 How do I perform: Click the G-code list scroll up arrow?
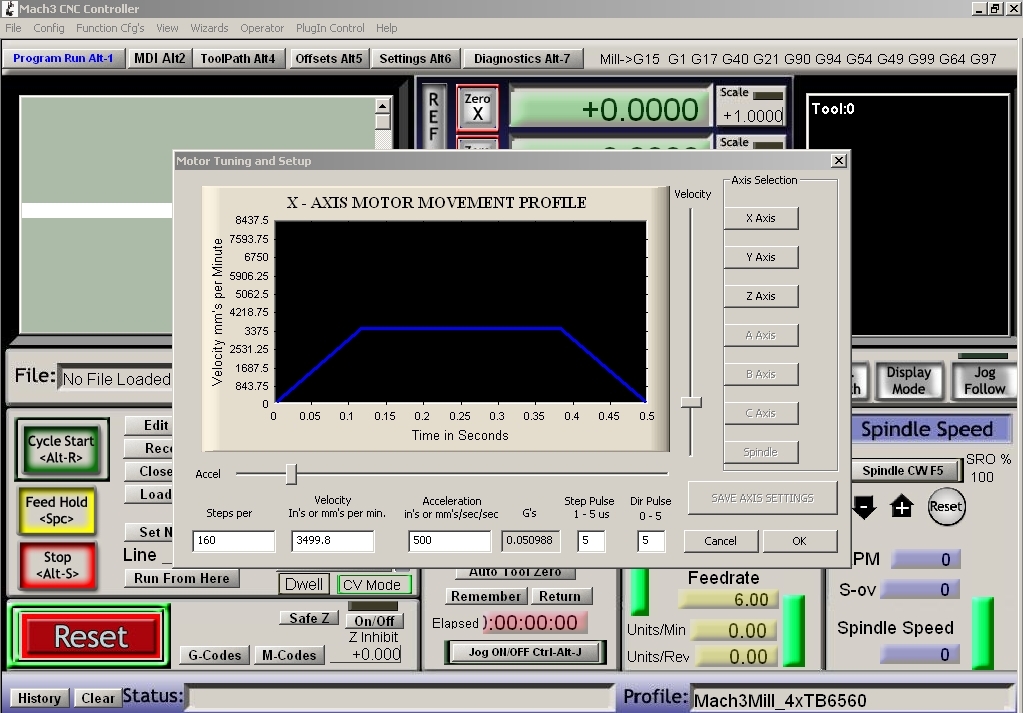(382, 105)
